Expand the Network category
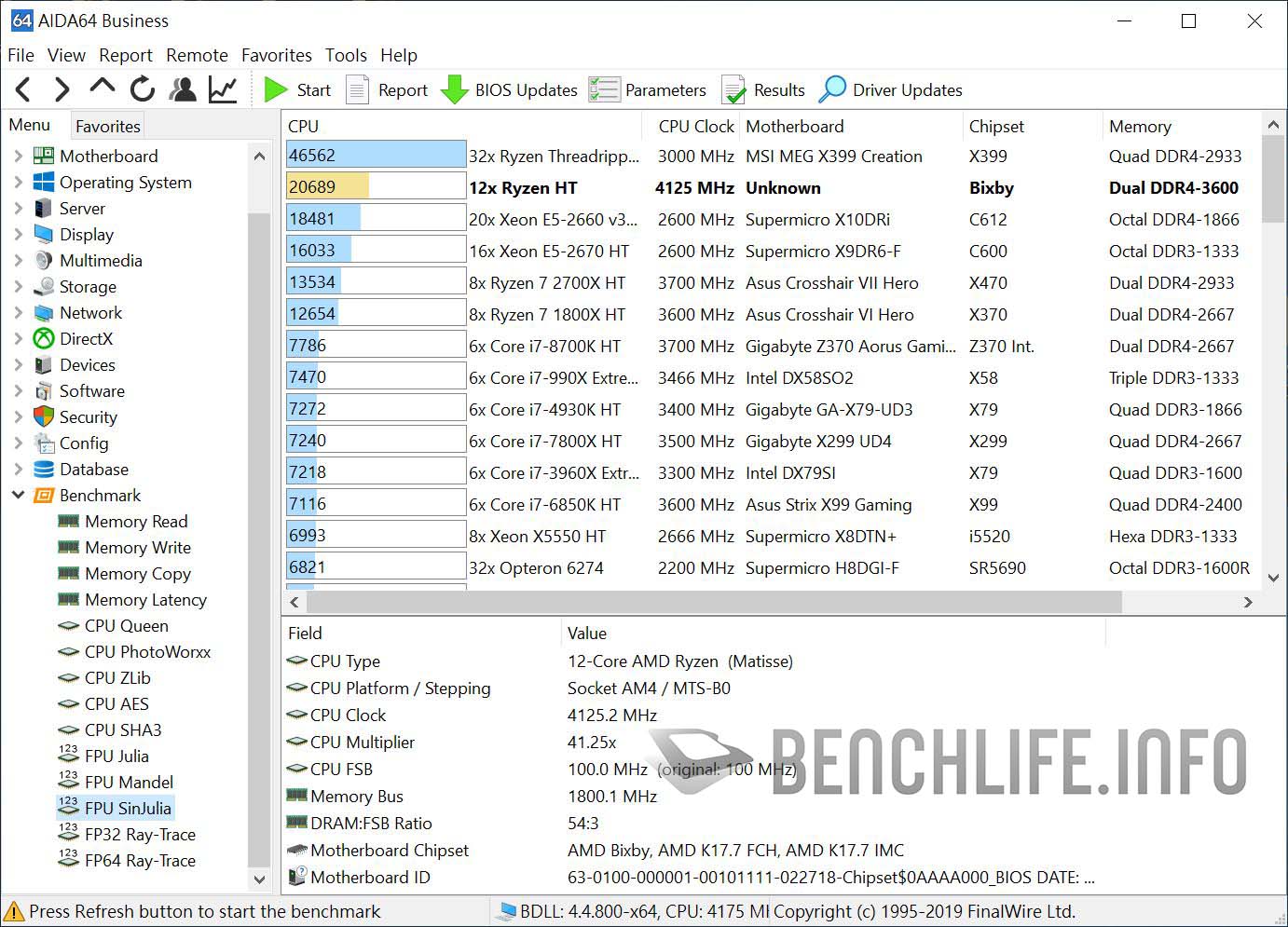 [x=19, y=313]
